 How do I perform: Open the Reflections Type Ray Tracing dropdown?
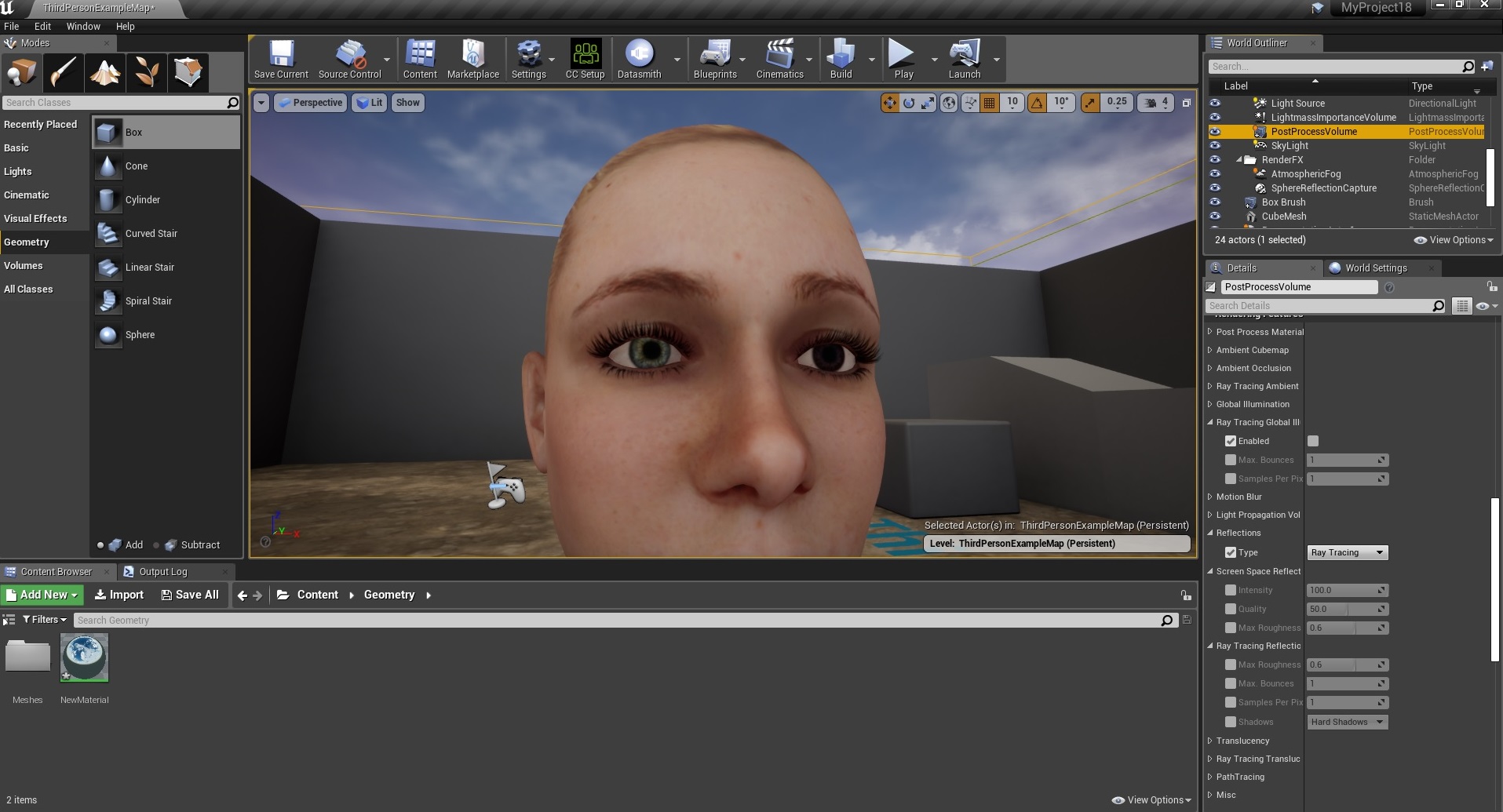1347,552
